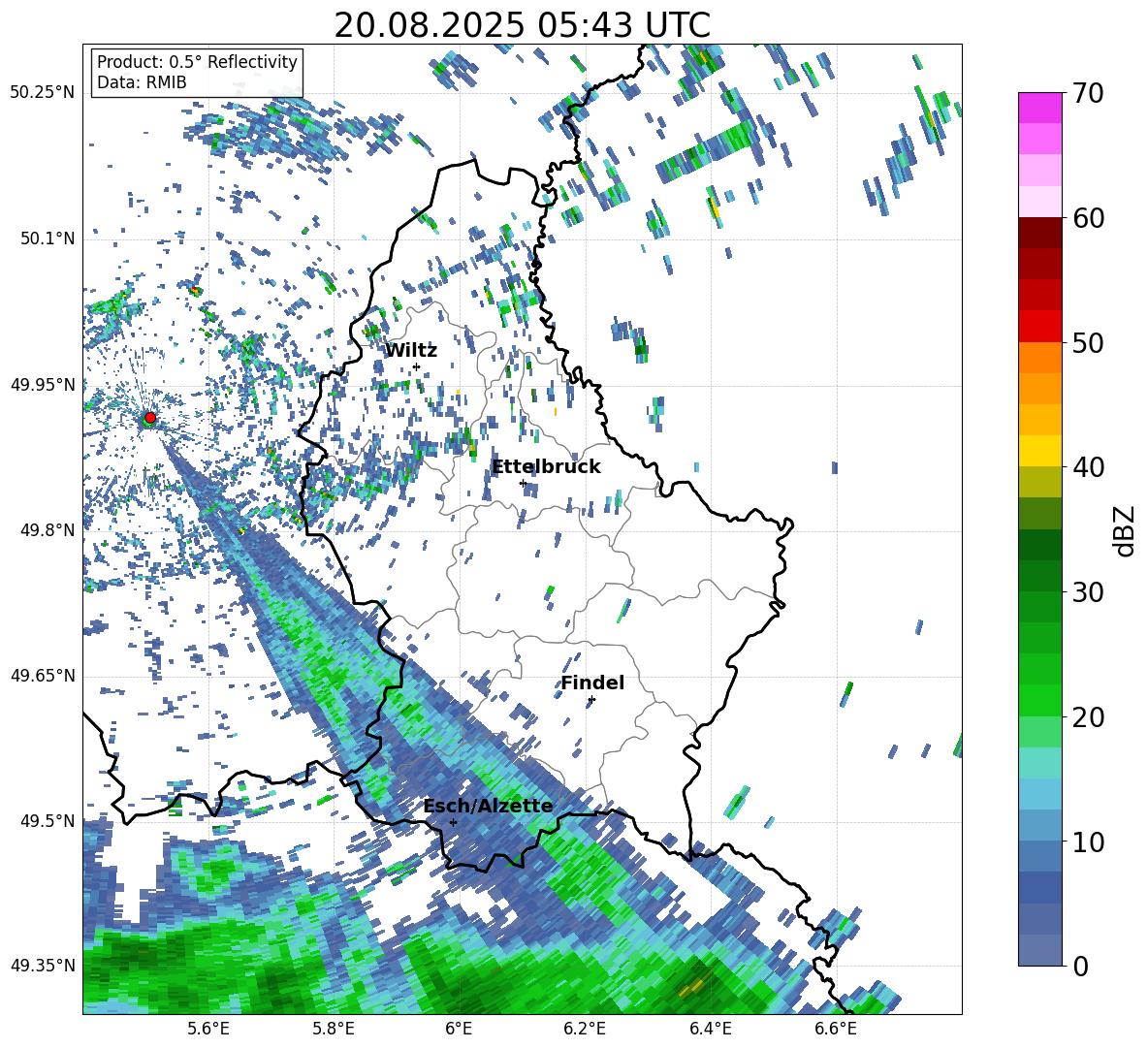Click the 30 tick on the colorbar

click(1088, 592)
